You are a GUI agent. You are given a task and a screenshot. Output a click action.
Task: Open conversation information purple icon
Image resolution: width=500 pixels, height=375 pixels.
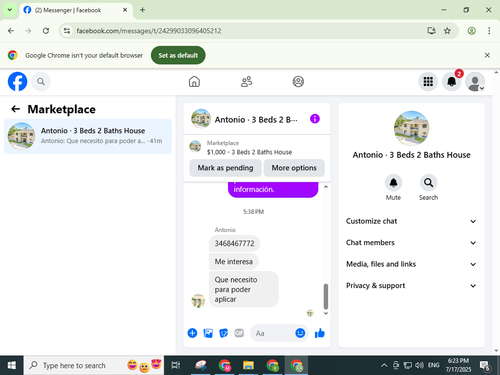[315, 119]
